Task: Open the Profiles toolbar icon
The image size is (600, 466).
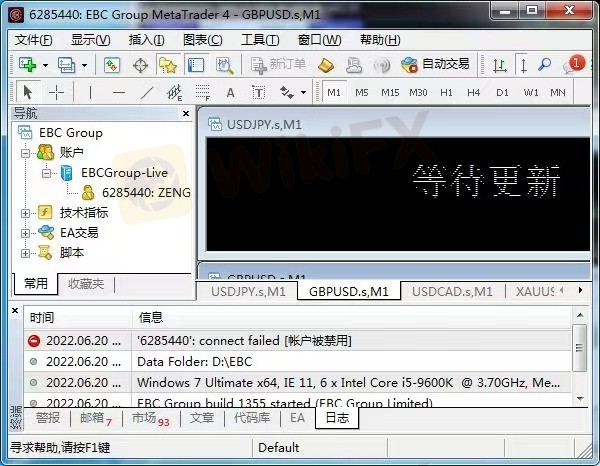Action: click(x=67, y=65)
